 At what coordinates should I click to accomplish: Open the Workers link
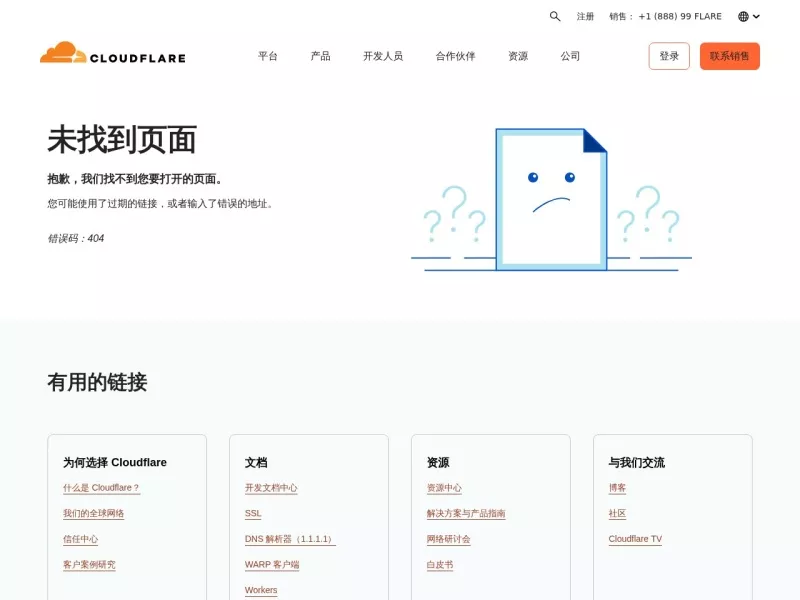(261, 590)
